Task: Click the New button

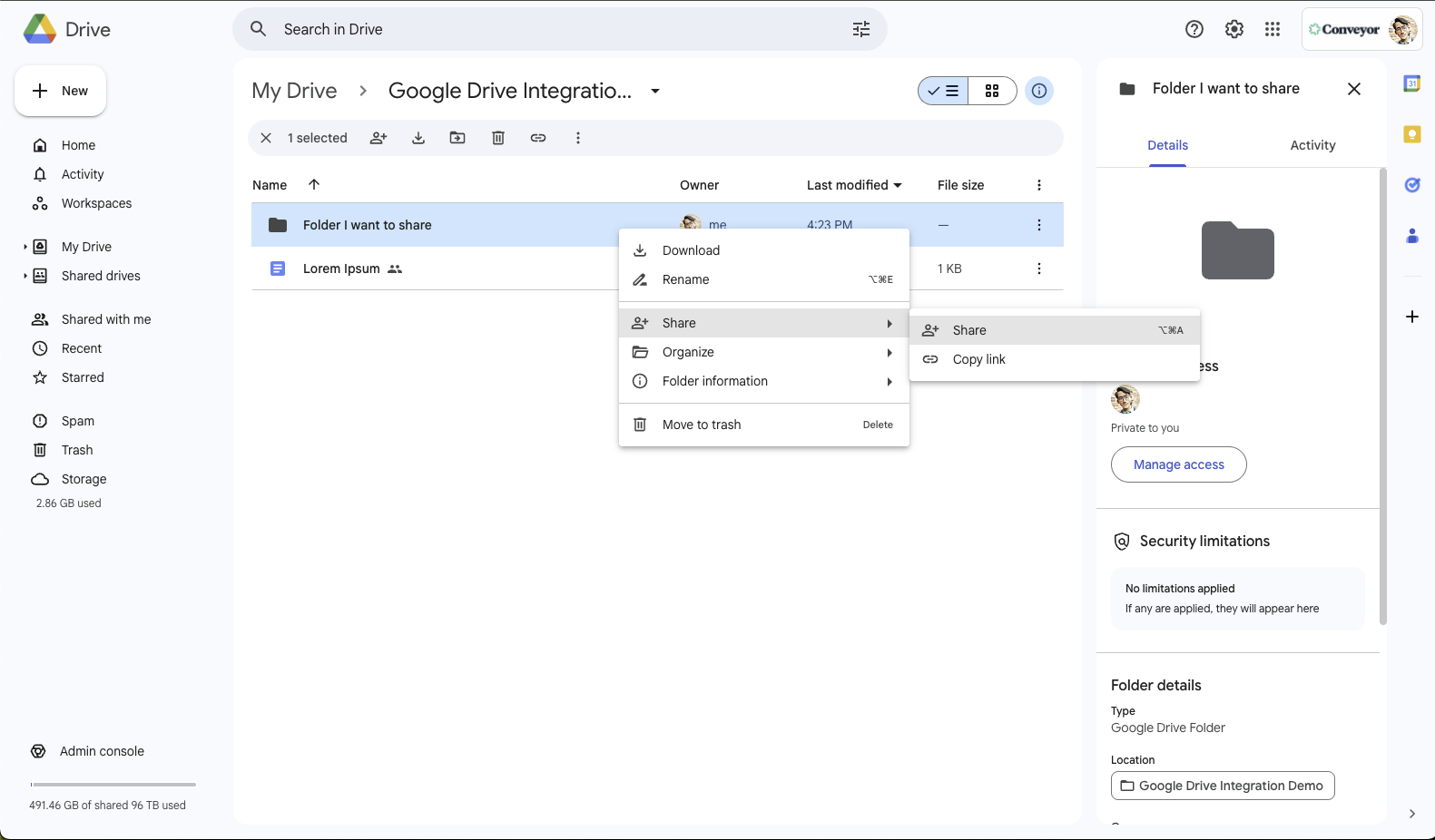Action: point(60,91)
